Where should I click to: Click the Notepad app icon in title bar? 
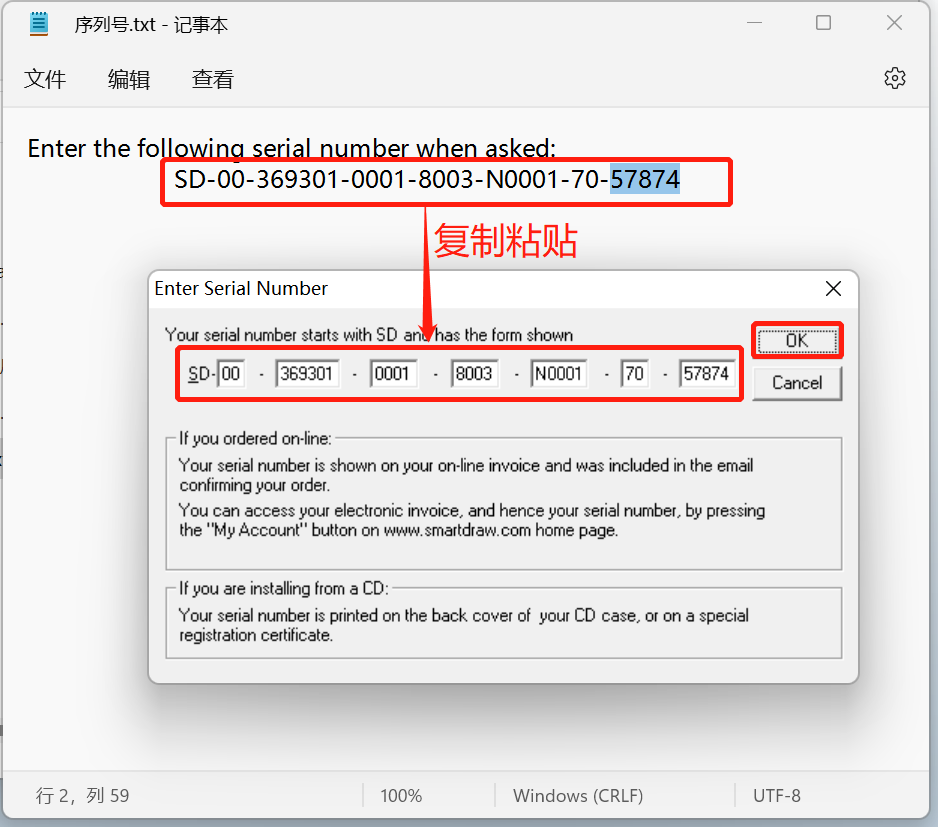(x=39, y=24)
